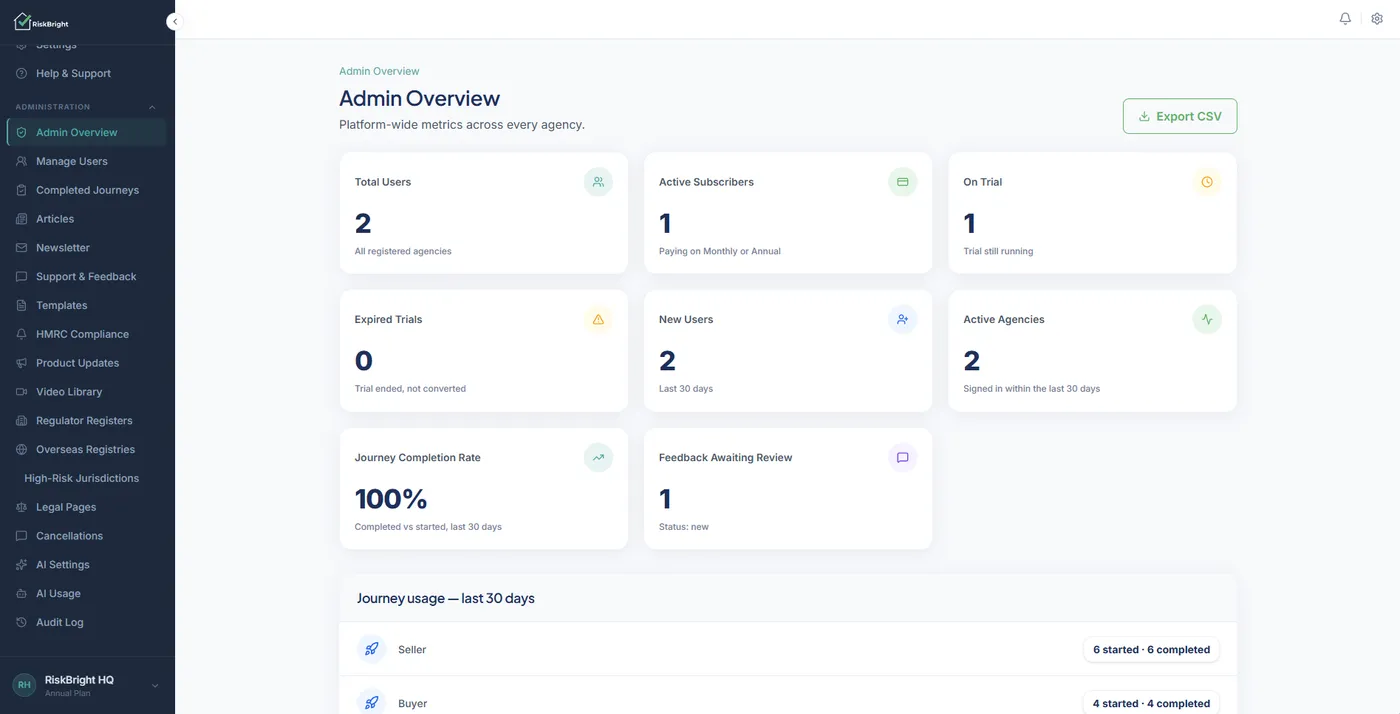The width and height of the screenshot is (1400, 714).
Task: Click the Audit Log history icon
Action: (x=22, y=622)
